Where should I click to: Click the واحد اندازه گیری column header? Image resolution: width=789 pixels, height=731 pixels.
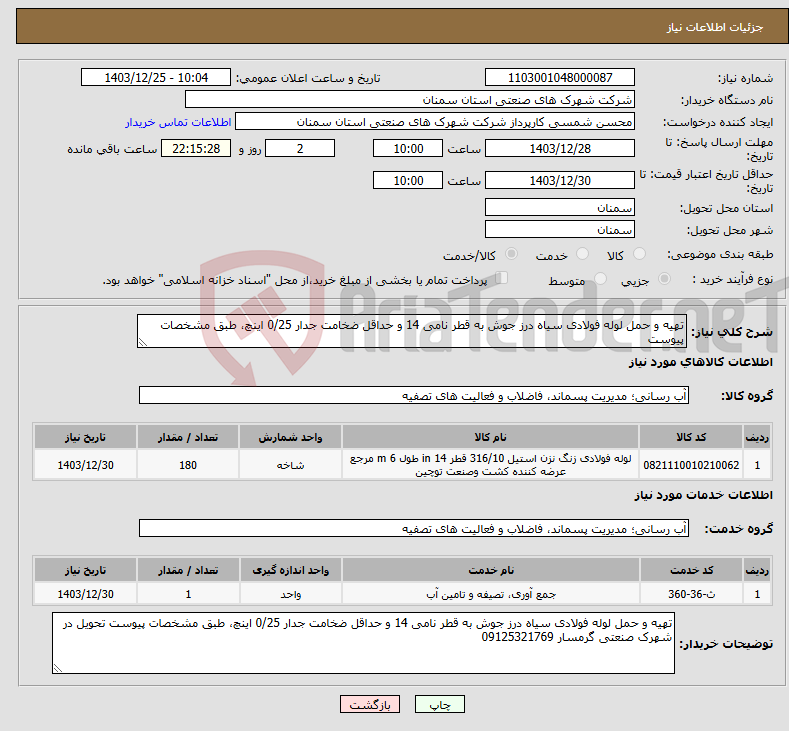click(x=290, y=570)
